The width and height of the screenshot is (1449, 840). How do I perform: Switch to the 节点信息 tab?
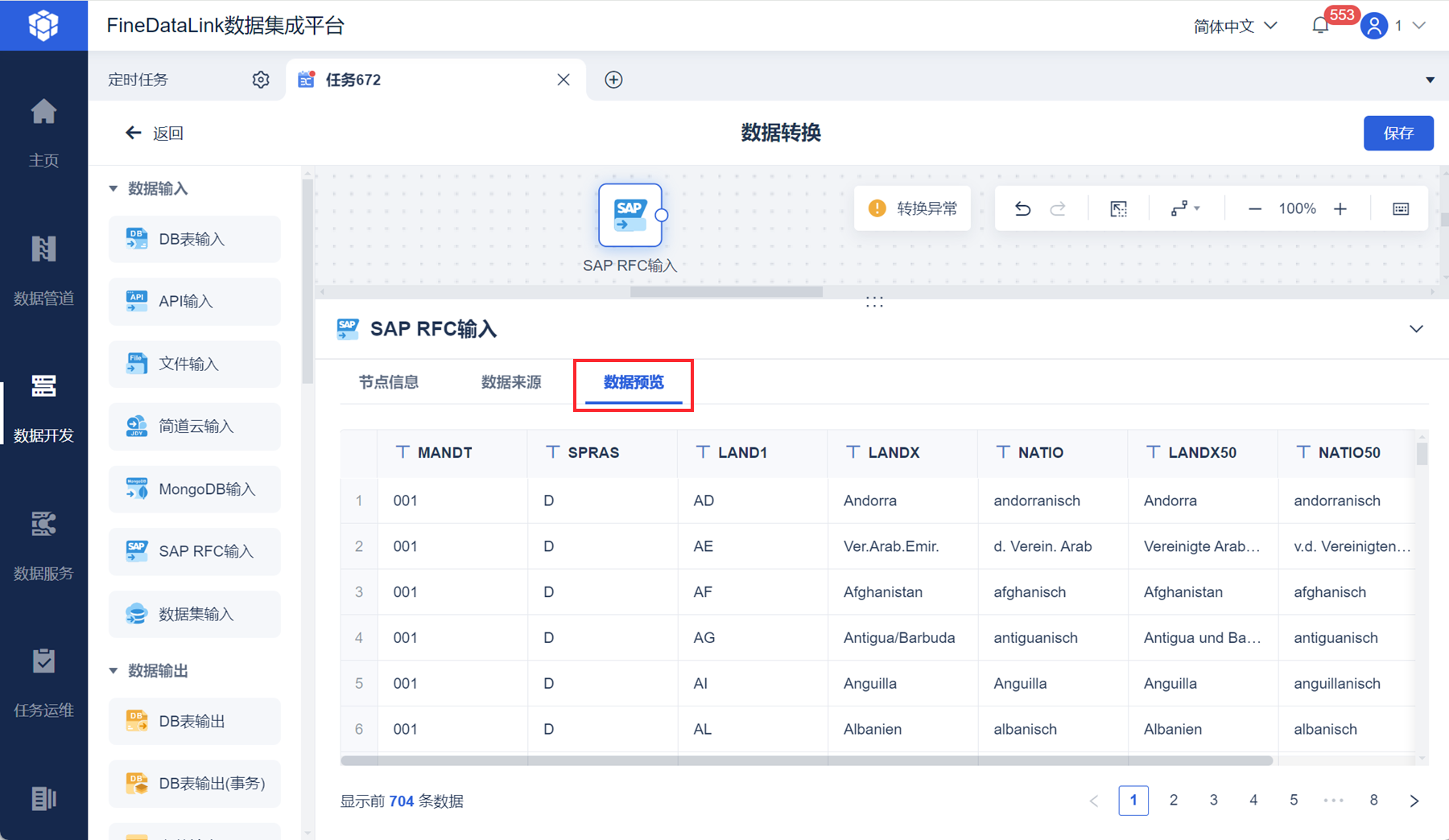point(389,382)
